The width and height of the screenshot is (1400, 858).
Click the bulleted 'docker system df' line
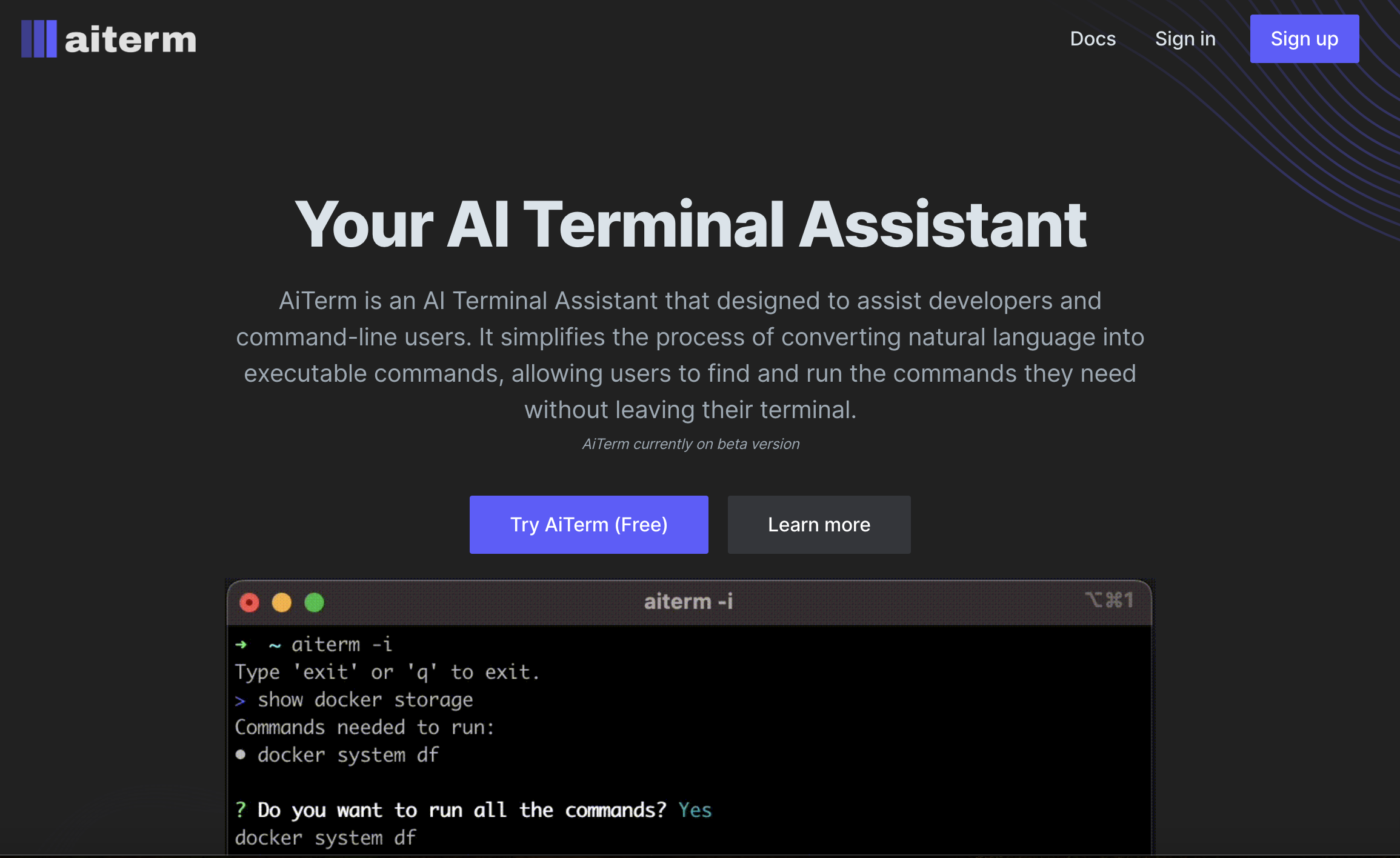337,755
